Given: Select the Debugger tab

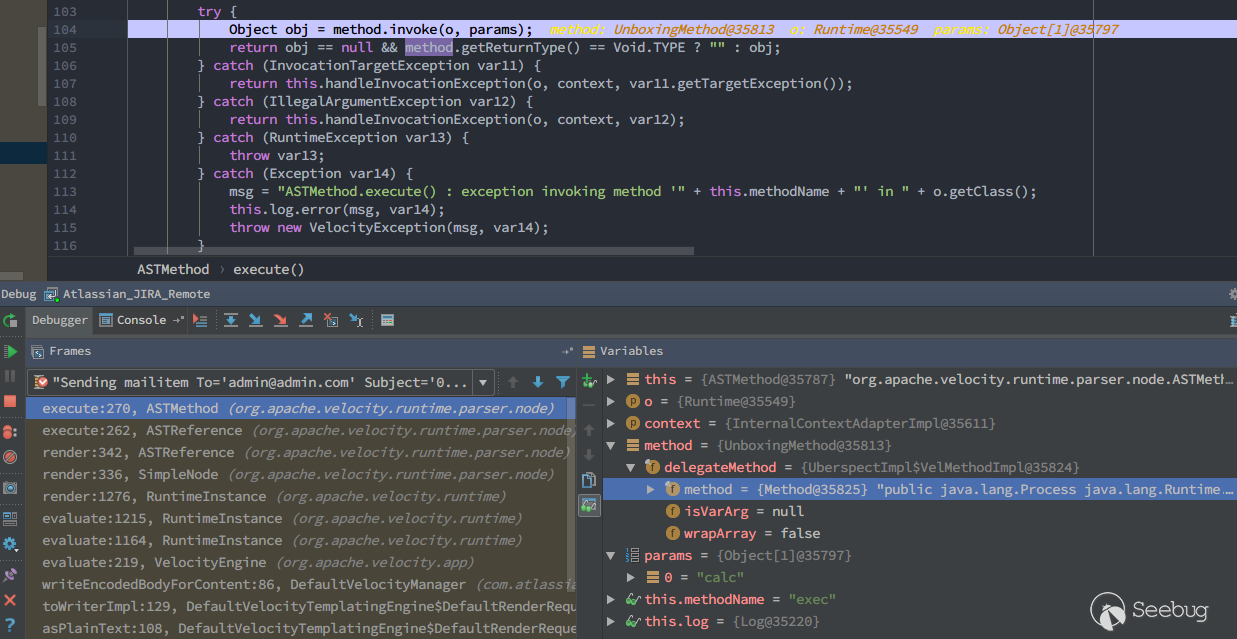Looking at the screenshot, I should click(60, 320).
